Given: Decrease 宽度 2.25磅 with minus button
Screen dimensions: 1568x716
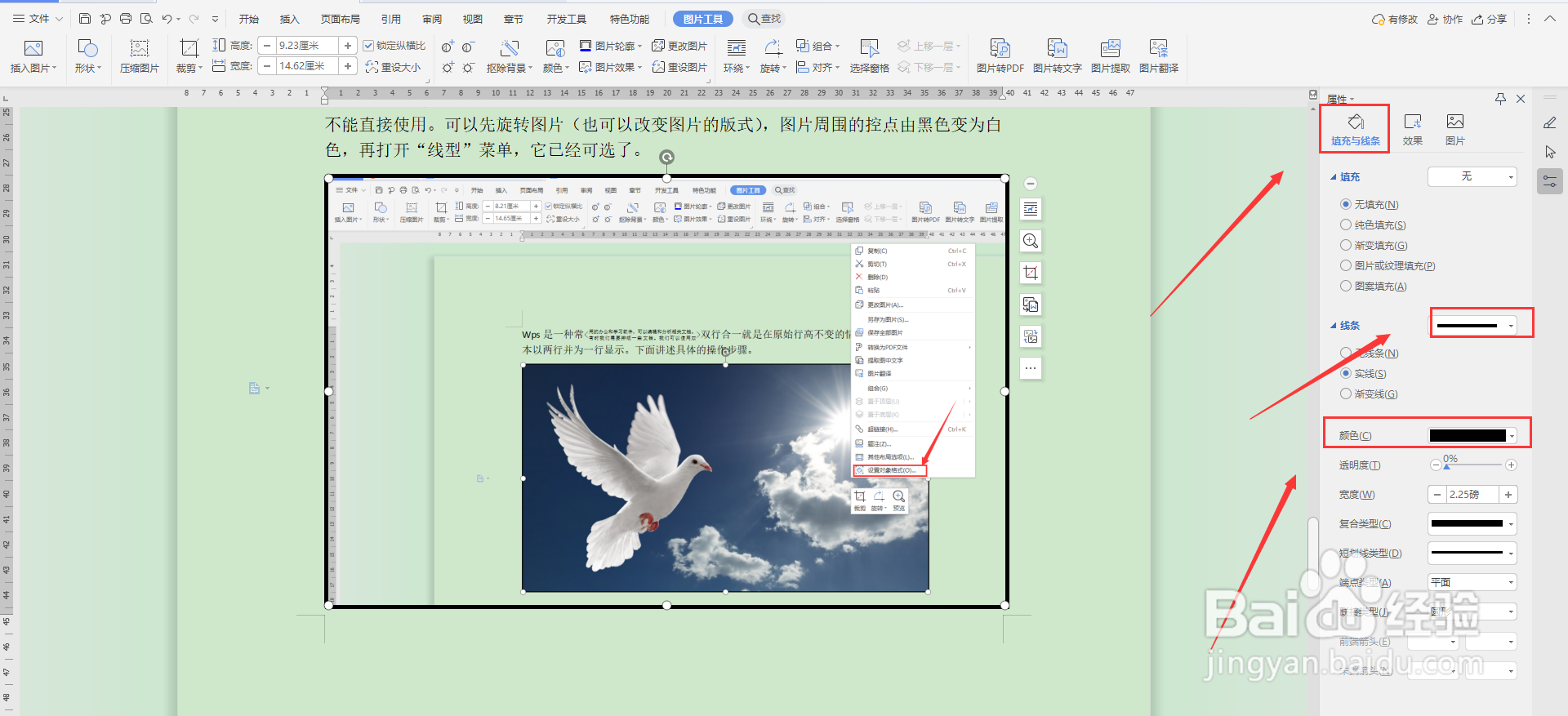Looking at the screenshot, I should [x=1437, y=495].
